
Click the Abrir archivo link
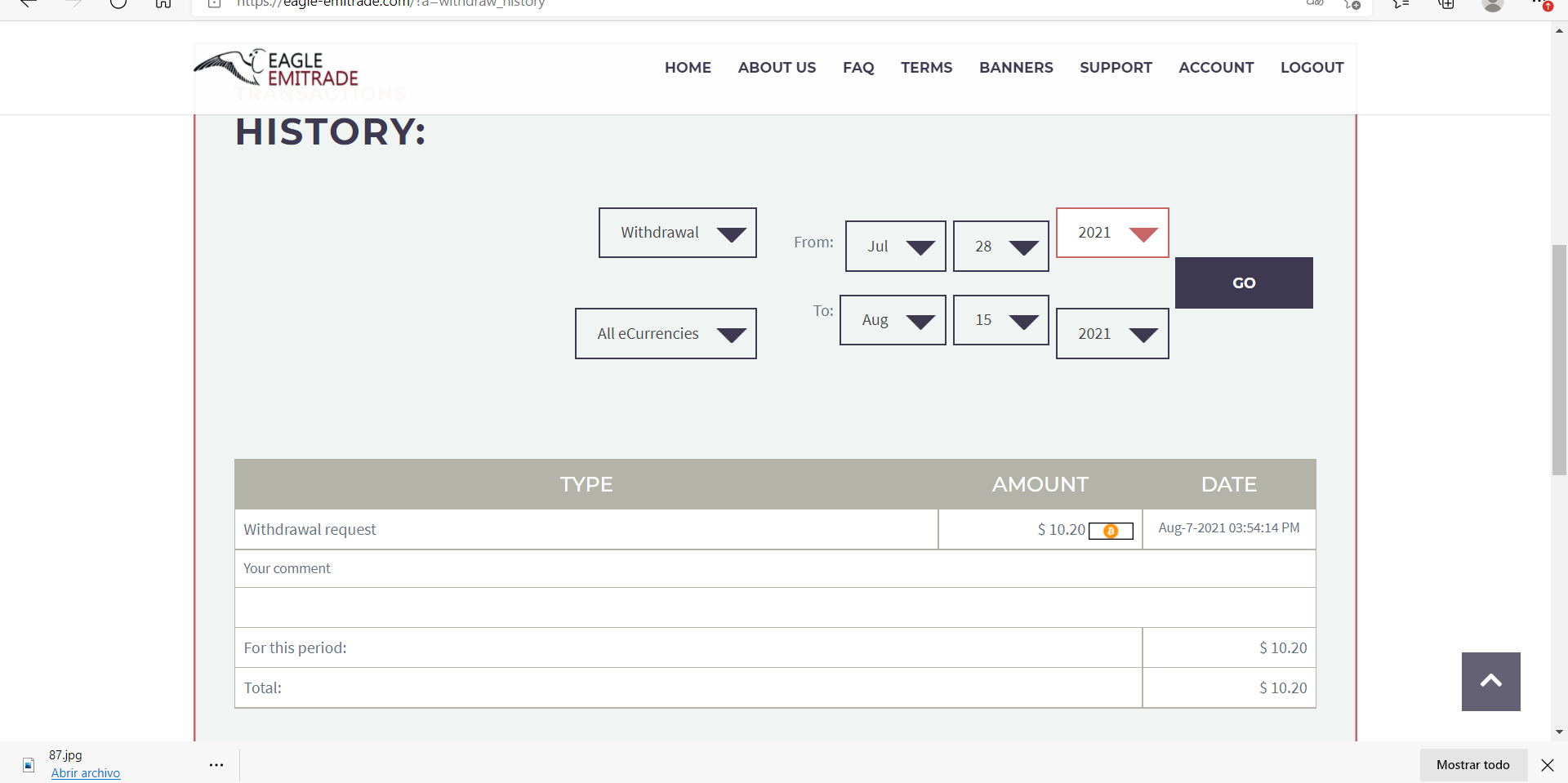(86, 773)
